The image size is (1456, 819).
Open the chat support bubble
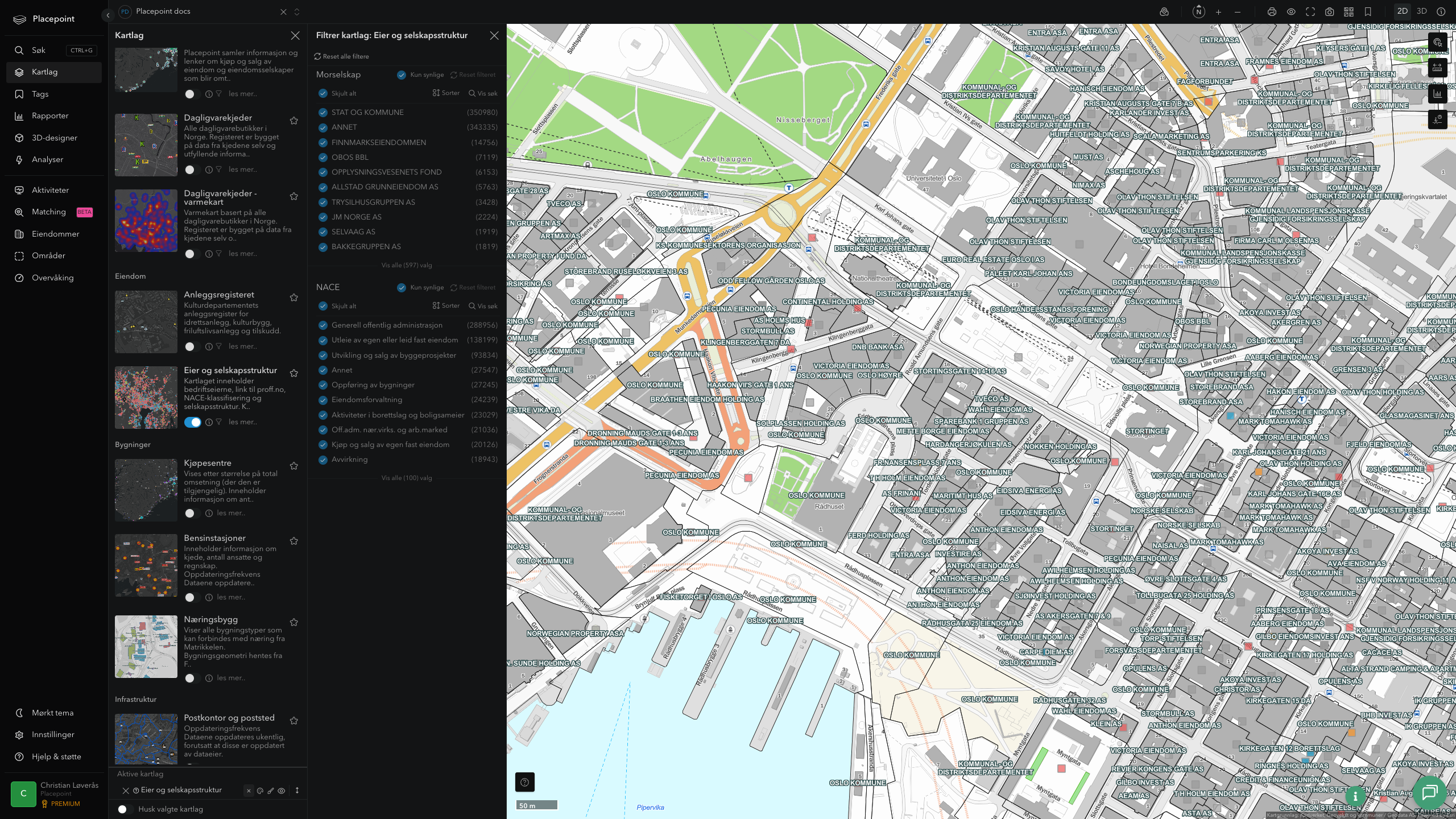coord(1429,792)
